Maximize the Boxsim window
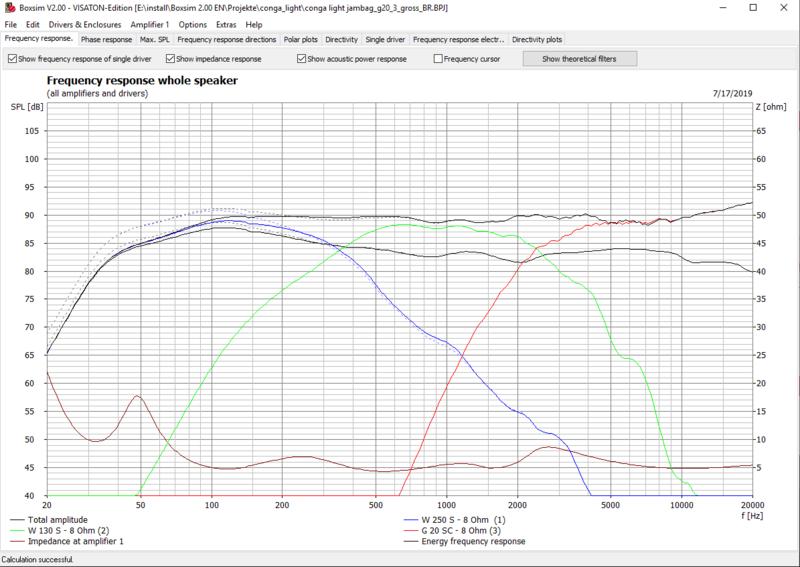This screenshot has width=800, height=567. 753,8
